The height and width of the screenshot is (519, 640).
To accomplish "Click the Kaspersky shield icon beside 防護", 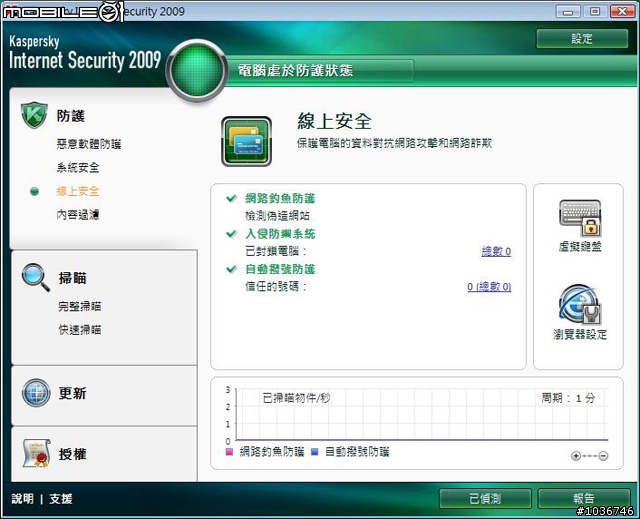I will point(34,115).
